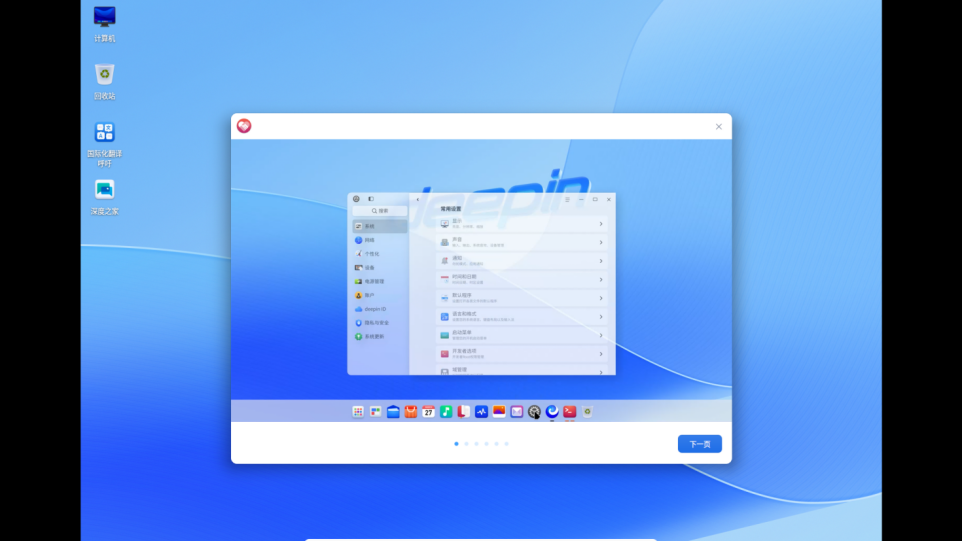The width and height of the screenshot is (962, 542).
Task: Click the purple mail envelope in previewed dock
Action: coord(517,412)
